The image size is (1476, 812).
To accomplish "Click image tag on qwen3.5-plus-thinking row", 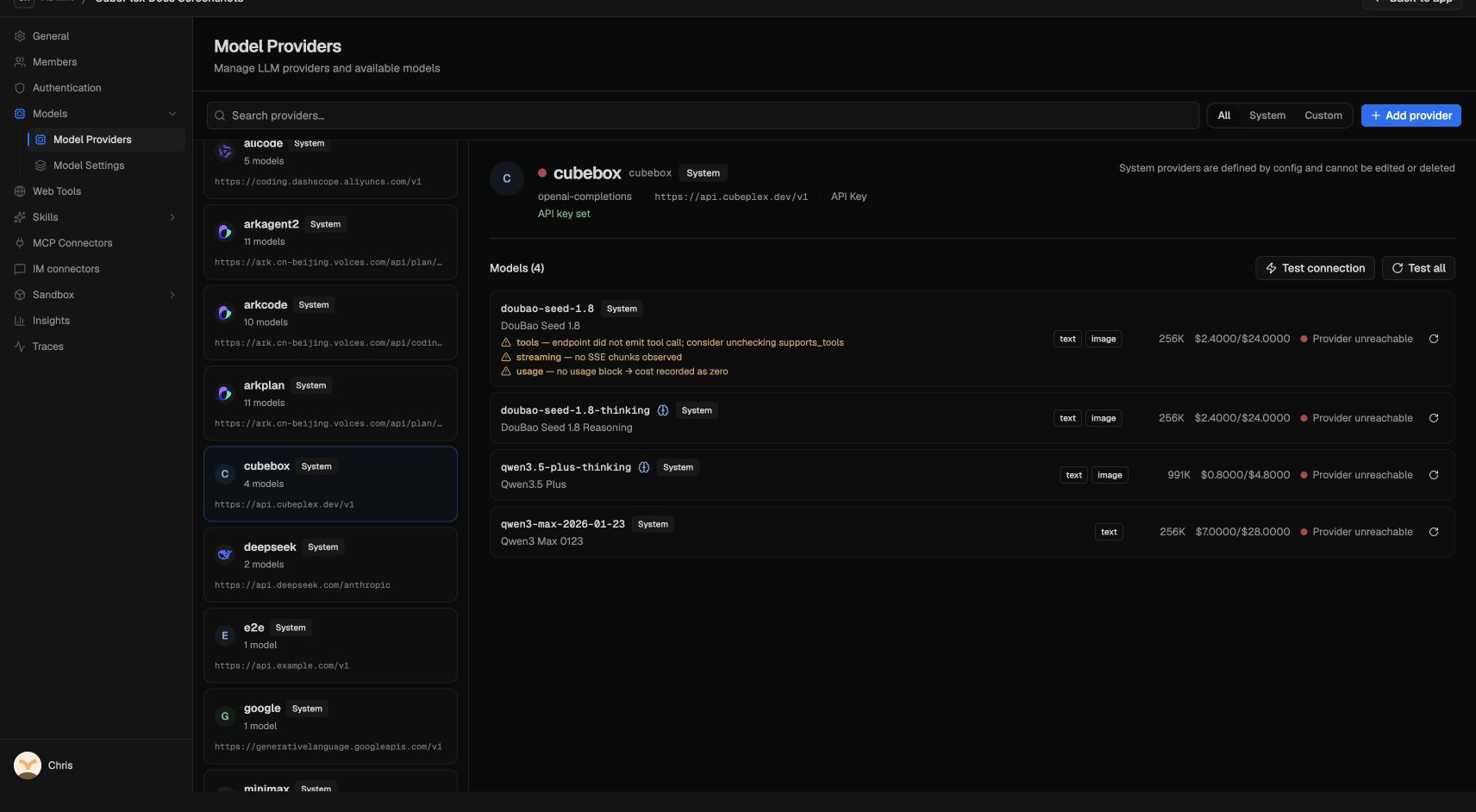I will click(x=1110, y=475).
